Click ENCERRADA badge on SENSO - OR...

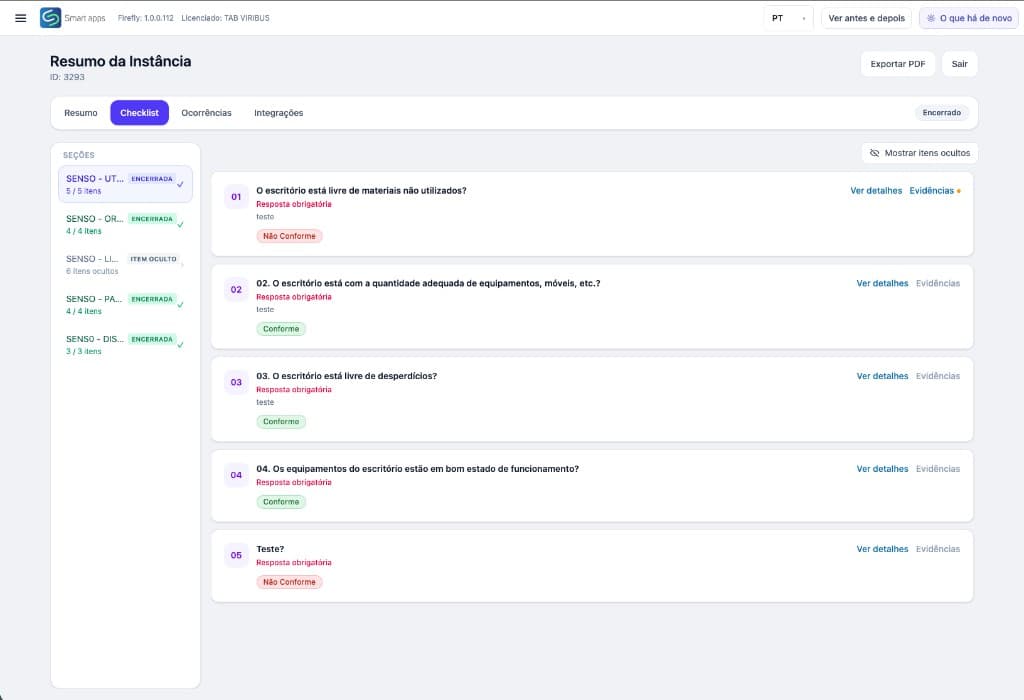click(x=152, y=219)
